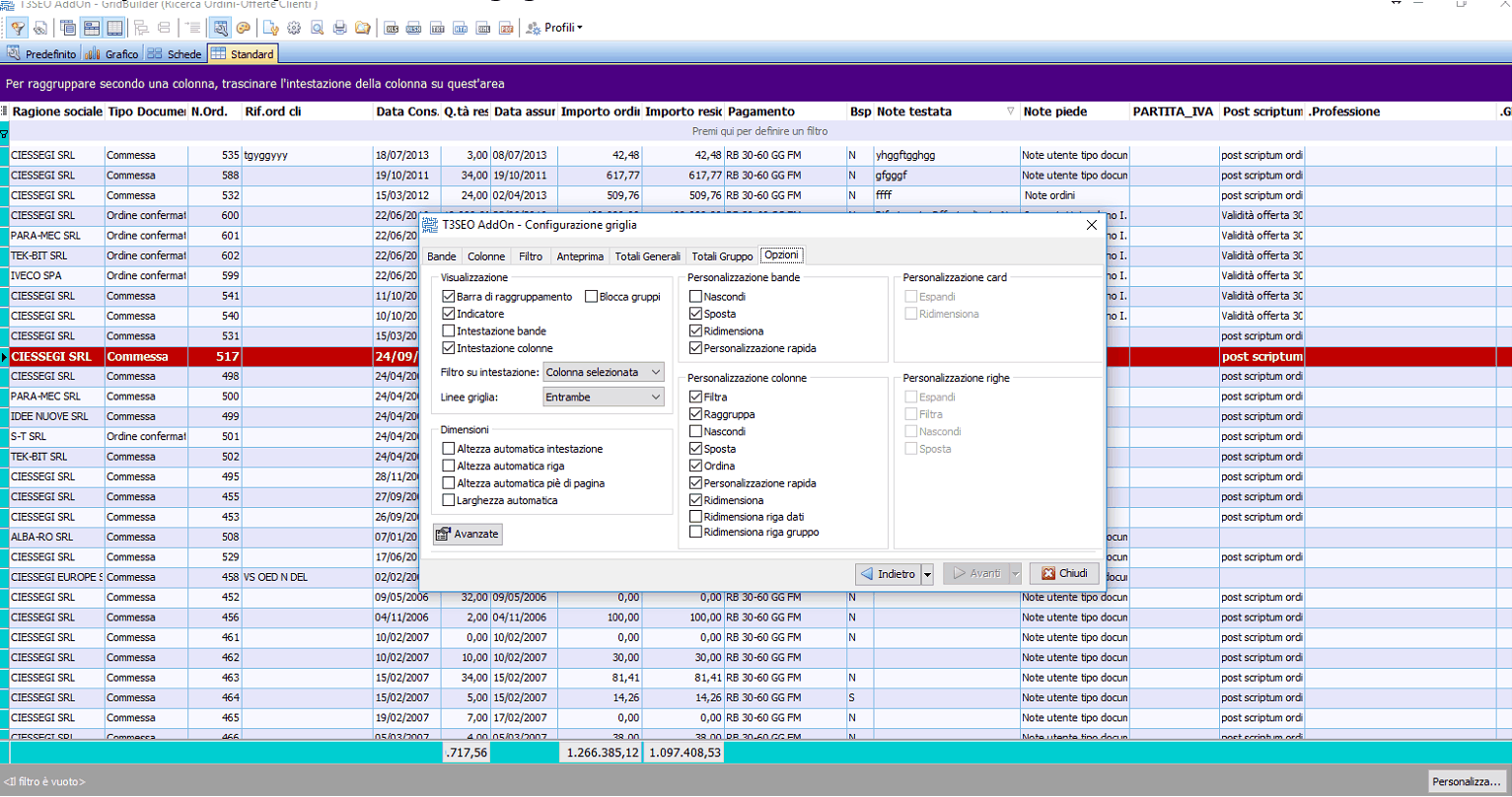Click the Personalizza... button
This screenshot has height=797, width=1512.
(1466, 781)
